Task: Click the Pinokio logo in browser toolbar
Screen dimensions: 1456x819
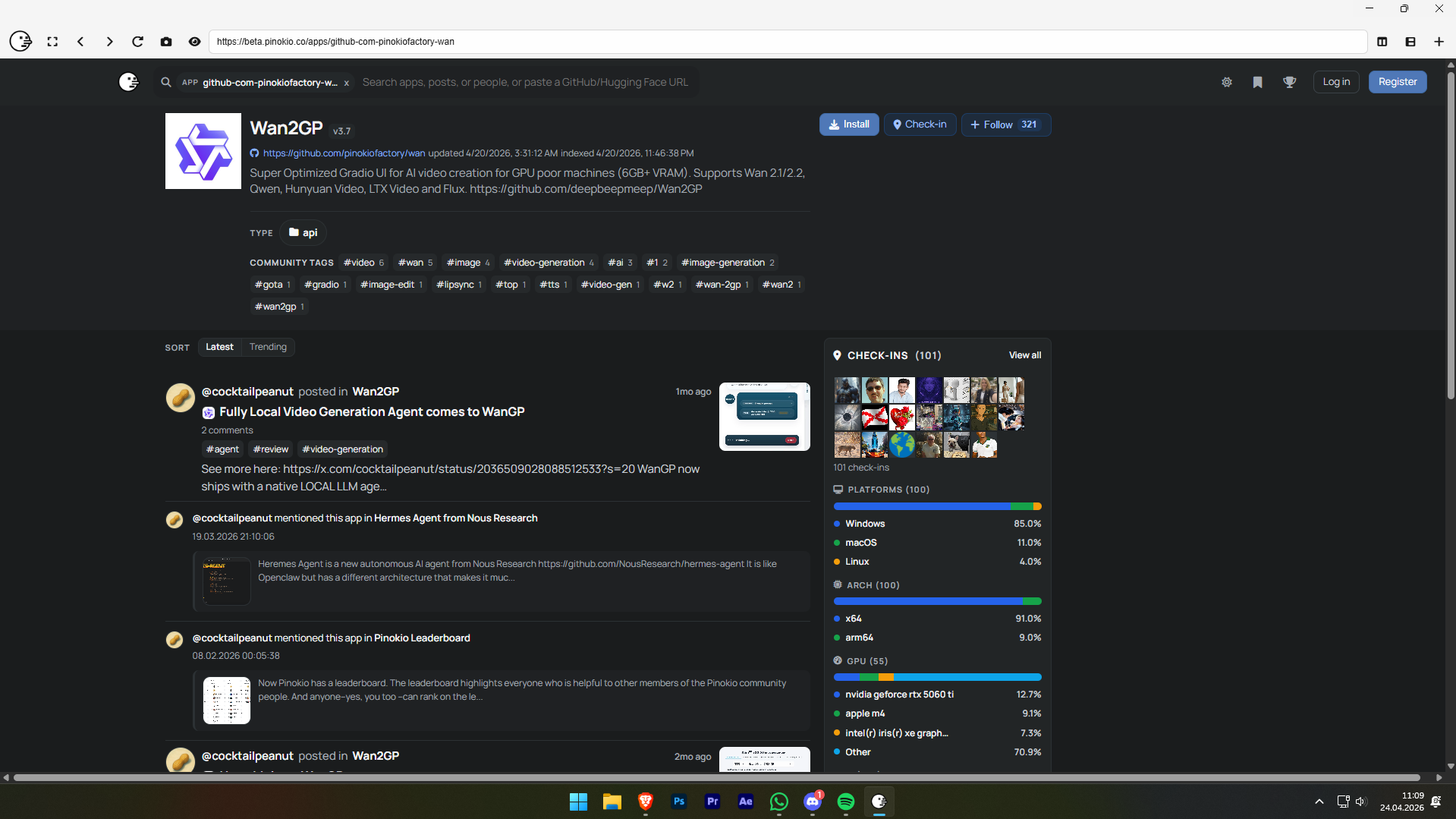Action: (20, 41)
